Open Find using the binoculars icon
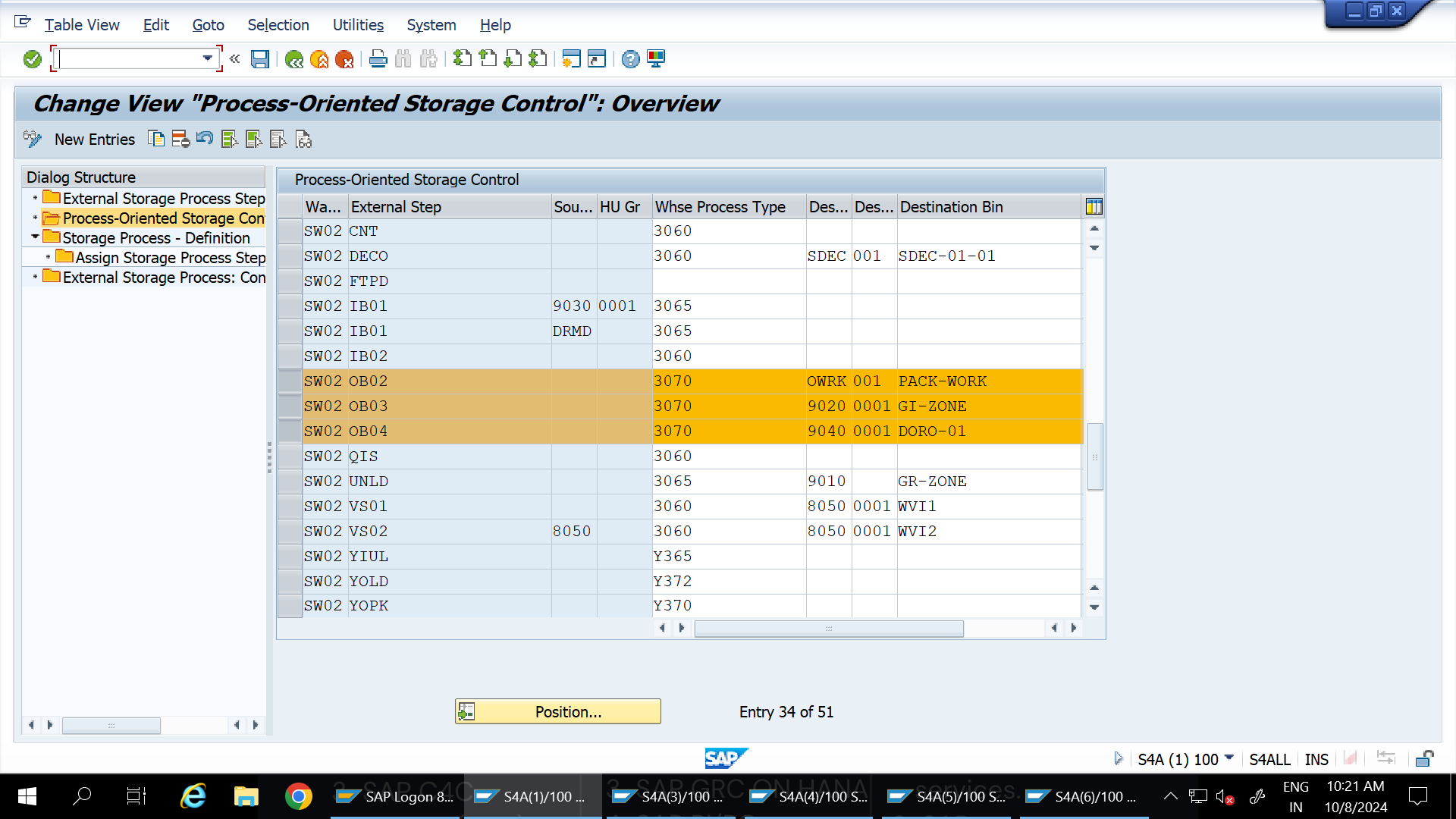 click(403, 59)
